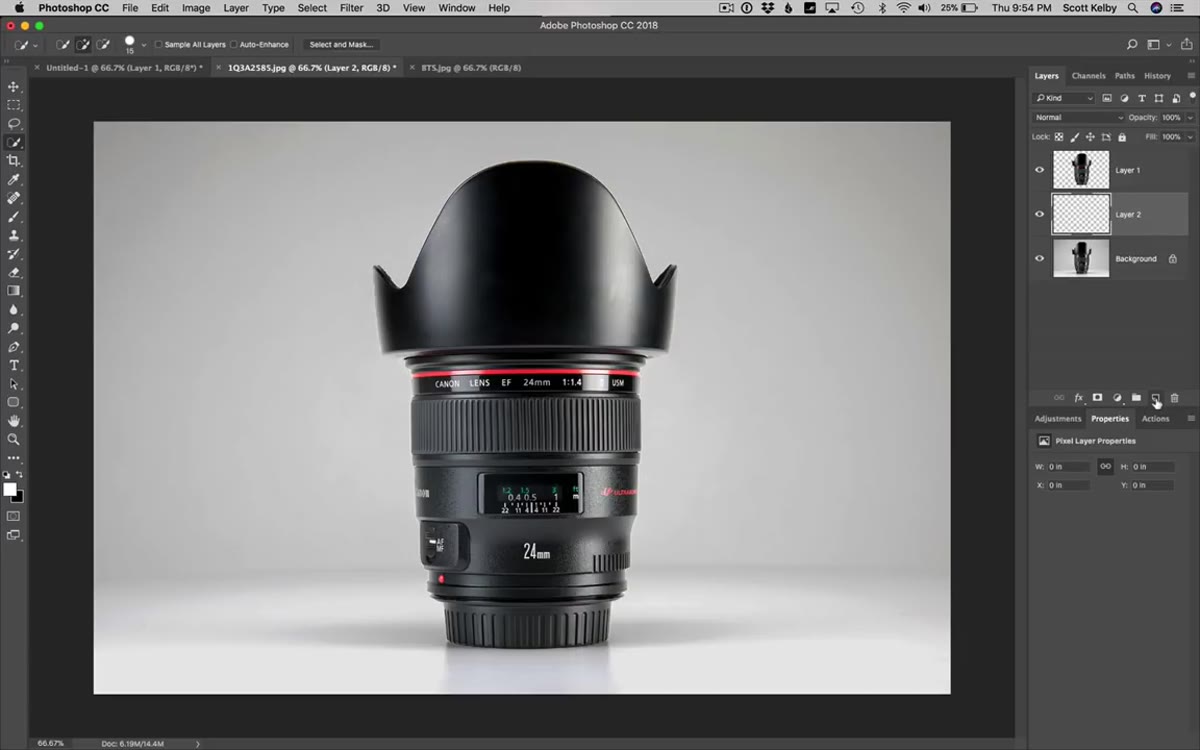Screen dimensions: 1200x750
Task: Open the Opacity slider dropdown arrow
Action: point(1190,118)
